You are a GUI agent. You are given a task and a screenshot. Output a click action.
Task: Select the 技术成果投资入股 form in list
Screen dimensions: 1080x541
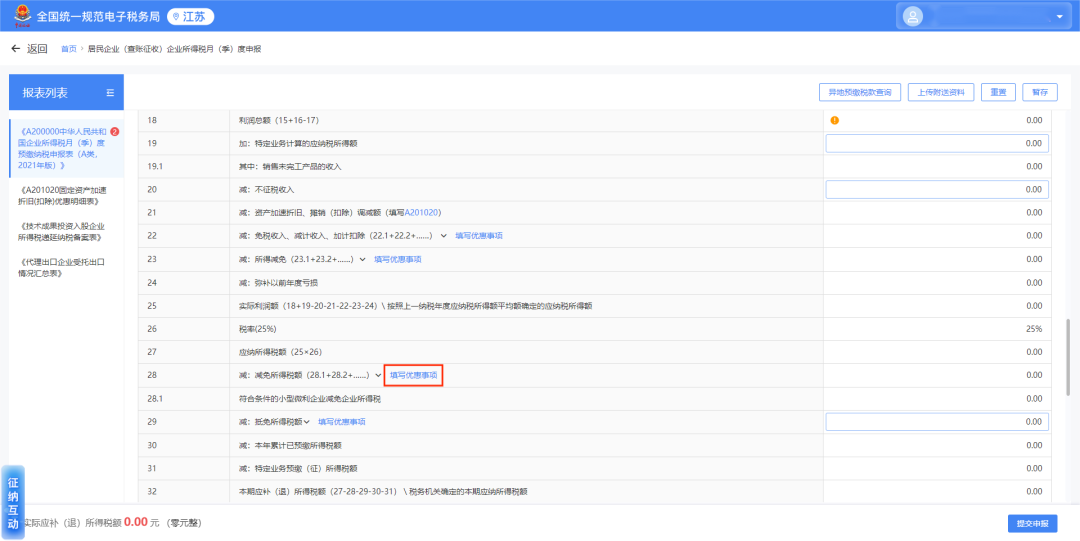[62, 232]
